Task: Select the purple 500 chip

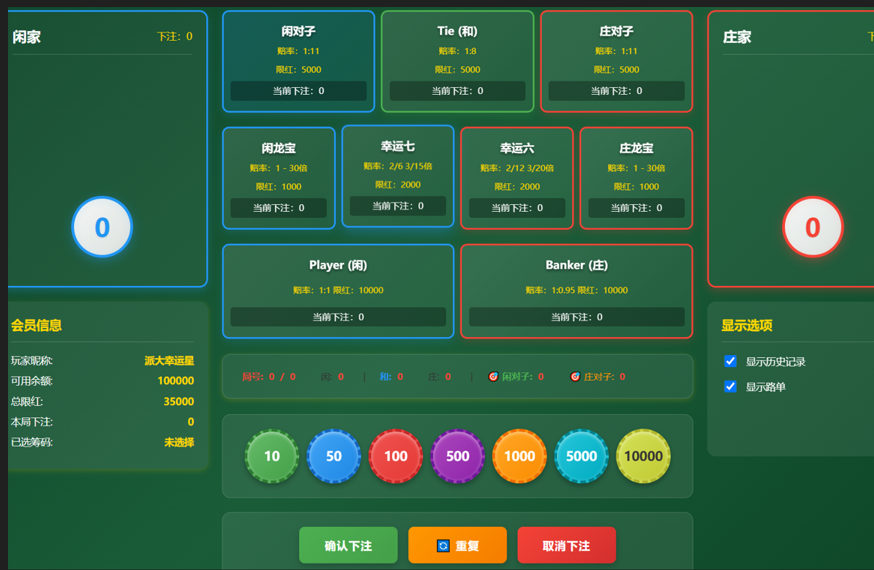Action: tap(458, 456)
